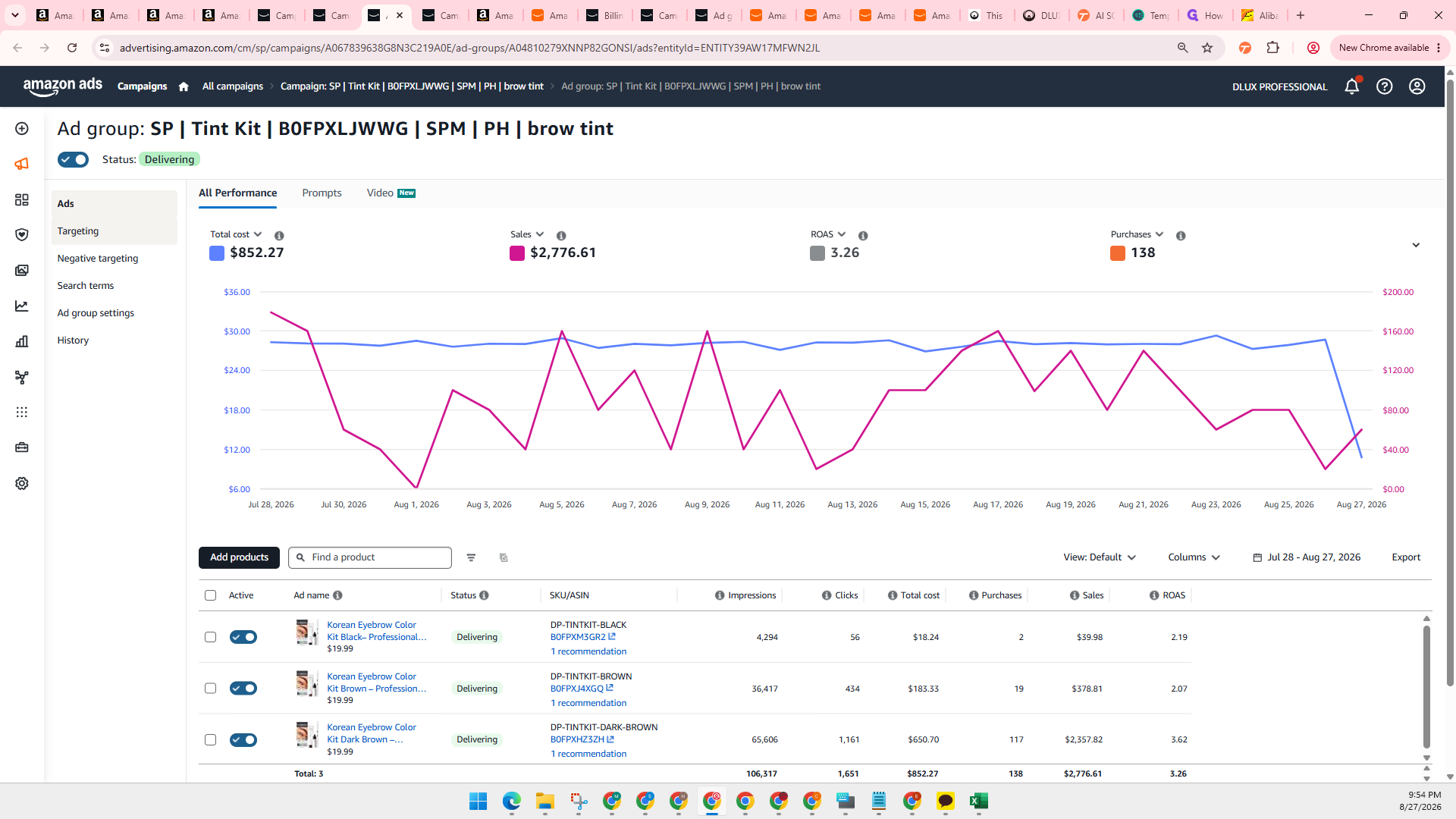Show info for ROAS metric
The image size is (1456, 819).
863,236
